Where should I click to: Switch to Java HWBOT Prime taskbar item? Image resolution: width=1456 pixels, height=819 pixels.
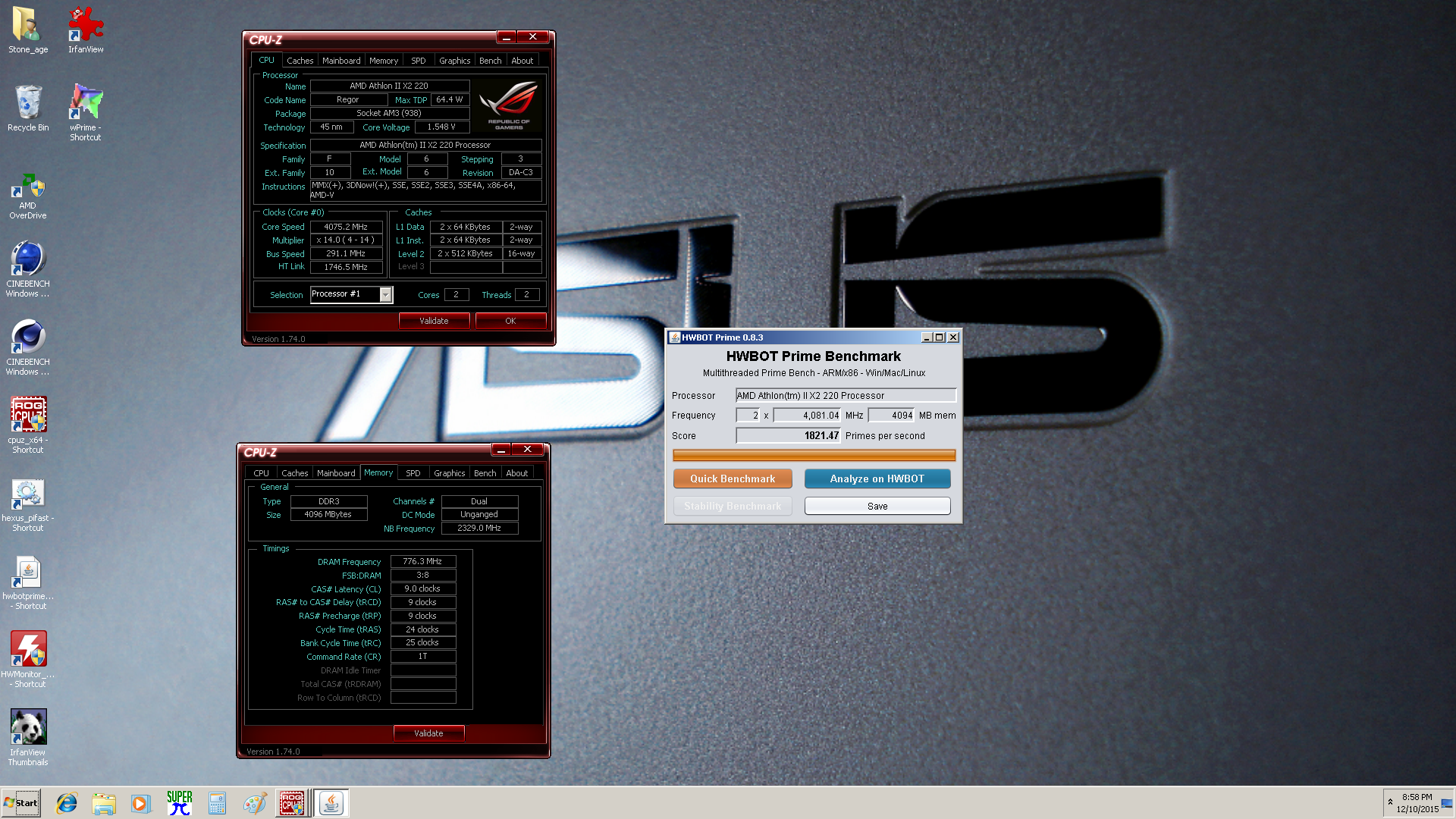[x=331, y=803]
